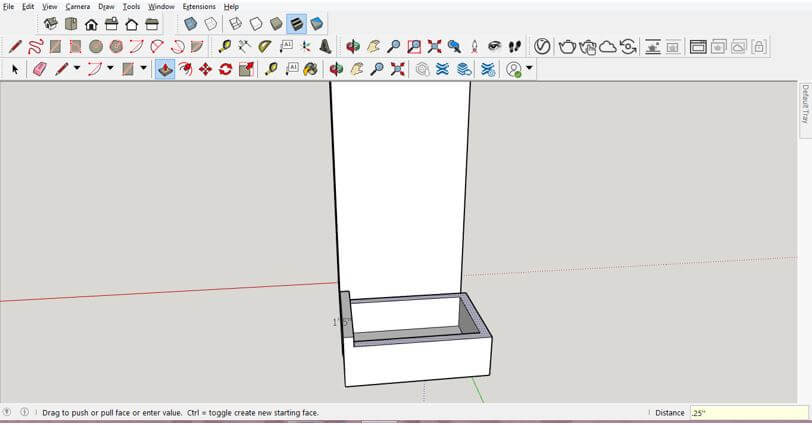Show the V-Ray frame buffer

point(698,47)
